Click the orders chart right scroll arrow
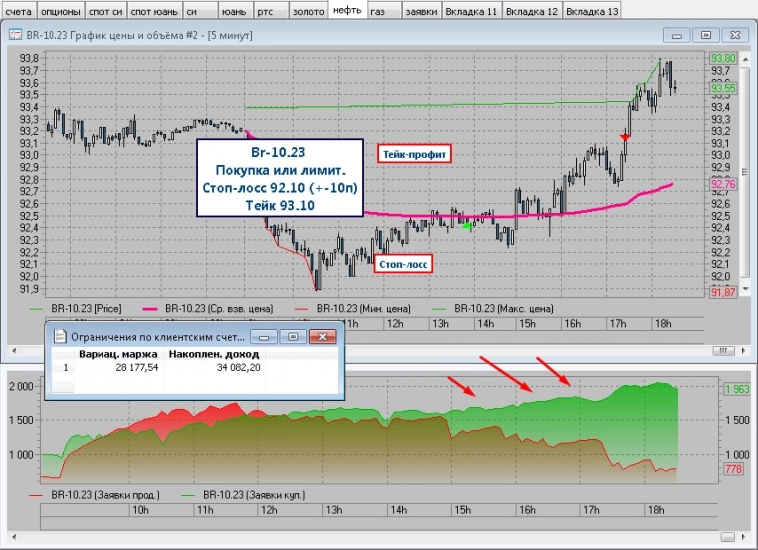758x550 pixels. pos(743,536)
